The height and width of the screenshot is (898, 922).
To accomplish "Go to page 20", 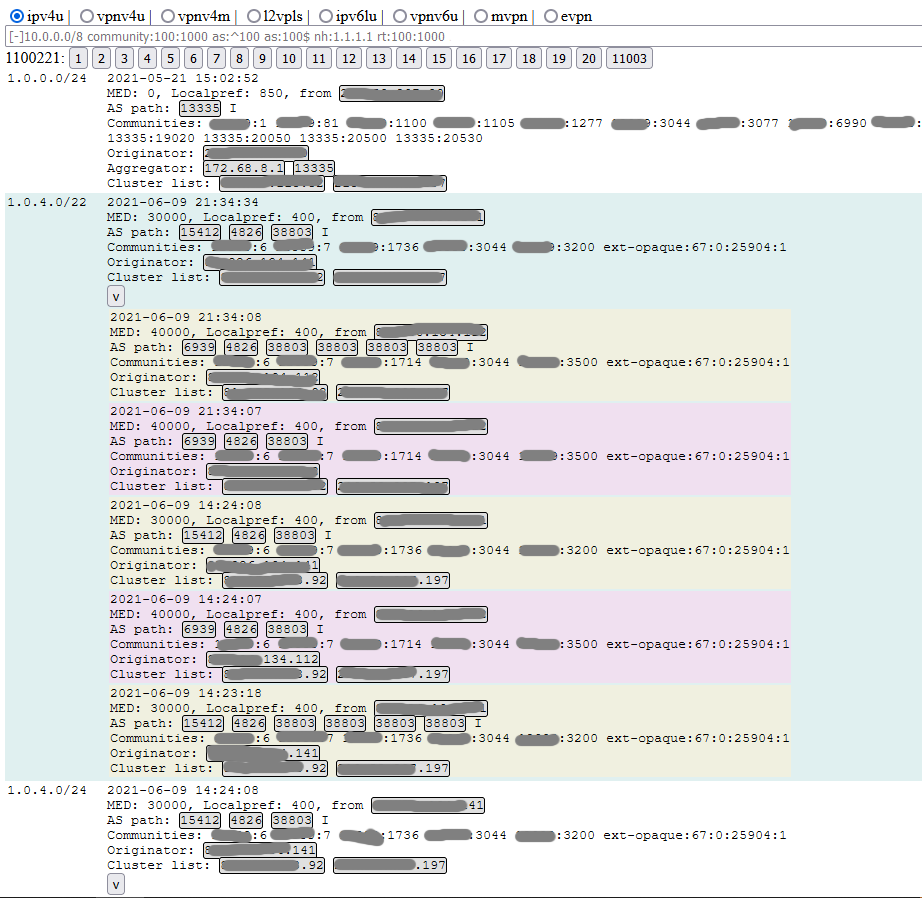I will (x=589, y=59).
